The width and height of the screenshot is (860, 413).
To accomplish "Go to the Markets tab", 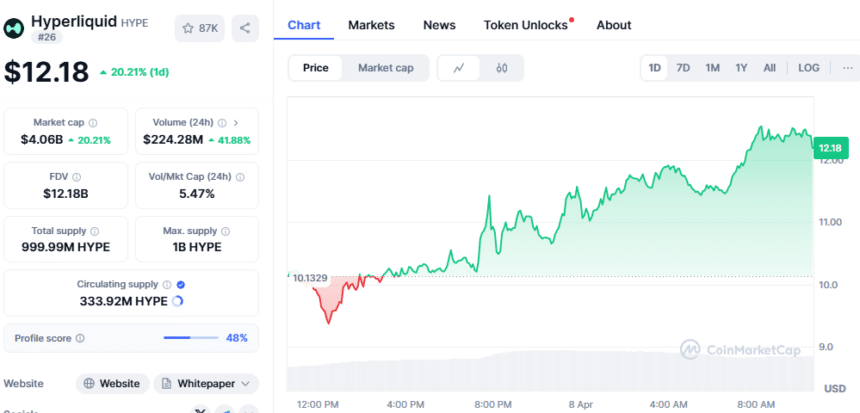I will pos(371,25).
